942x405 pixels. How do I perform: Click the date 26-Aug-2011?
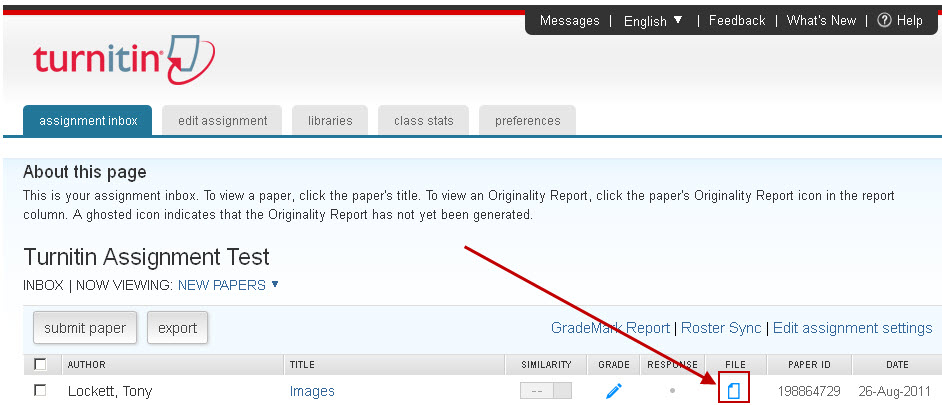pos(895,391)
